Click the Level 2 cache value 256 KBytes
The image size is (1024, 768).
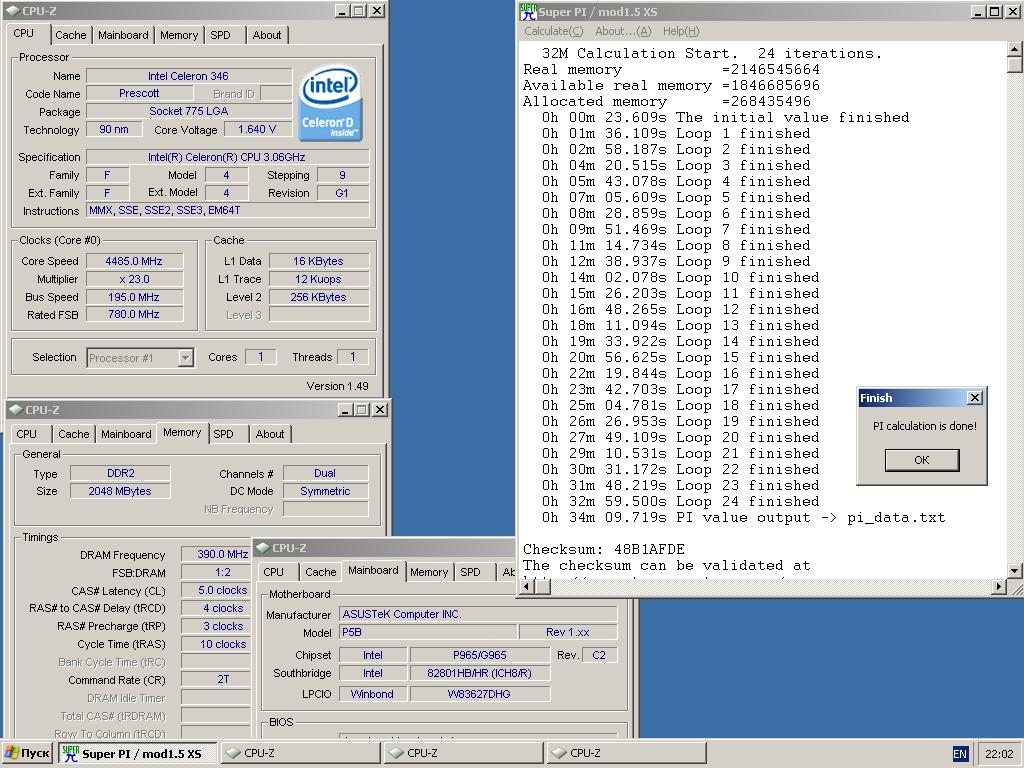(x=319, y=297)
